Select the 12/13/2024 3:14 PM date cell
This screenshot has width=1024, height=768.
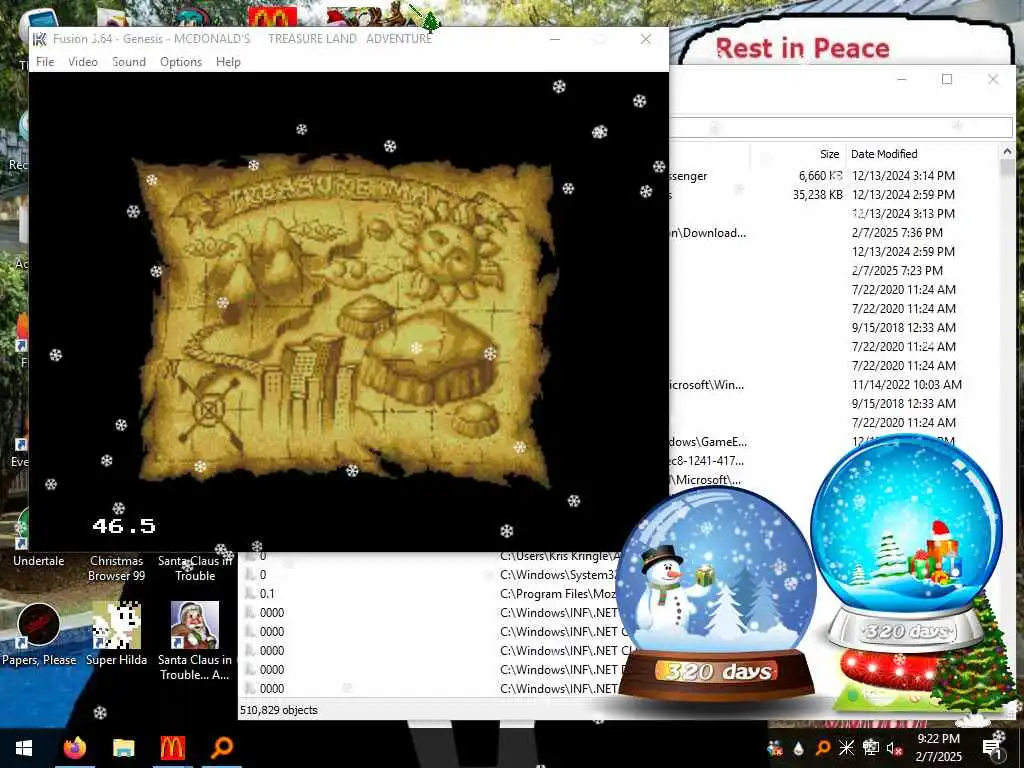coord(903,176)
